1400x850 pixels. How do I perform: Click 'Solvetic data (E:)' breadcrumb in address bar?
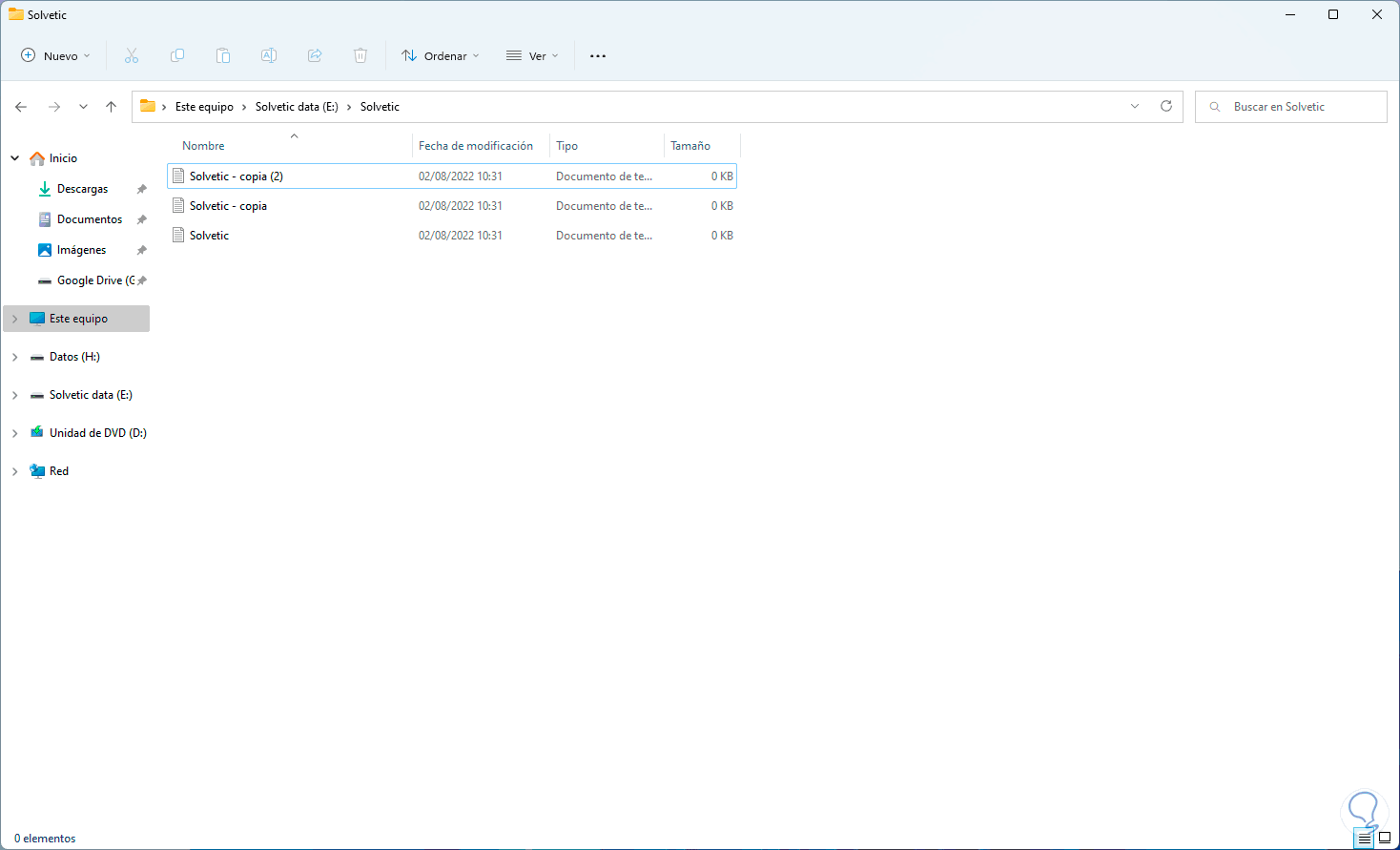297,107
